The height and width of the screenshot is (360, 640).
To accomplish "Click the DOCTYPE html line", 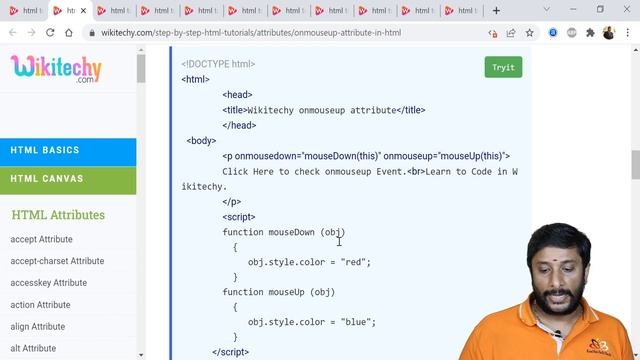I will point(218,64).
